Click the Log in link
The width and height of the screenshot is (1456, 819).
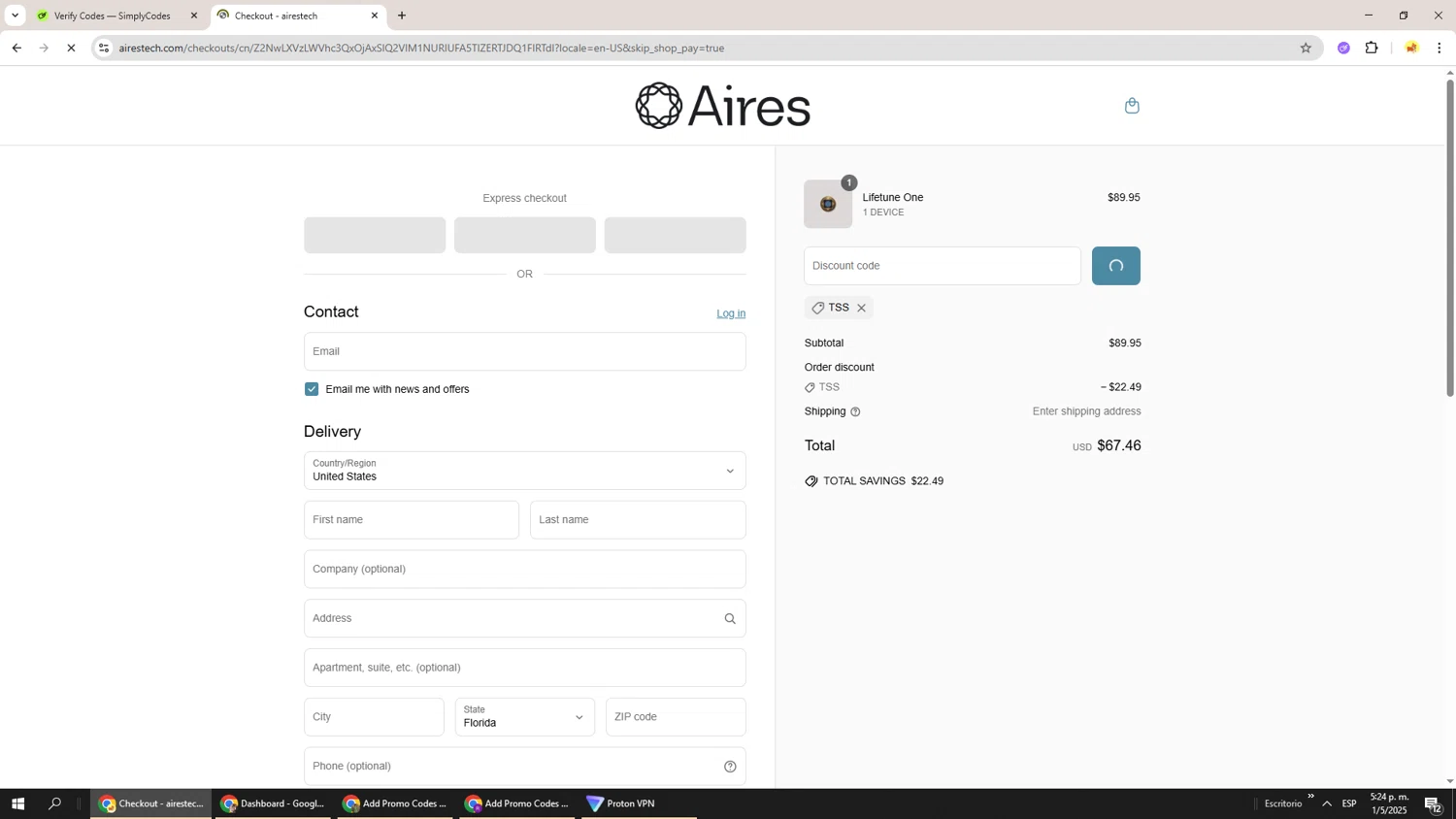(x=731, y=313)
